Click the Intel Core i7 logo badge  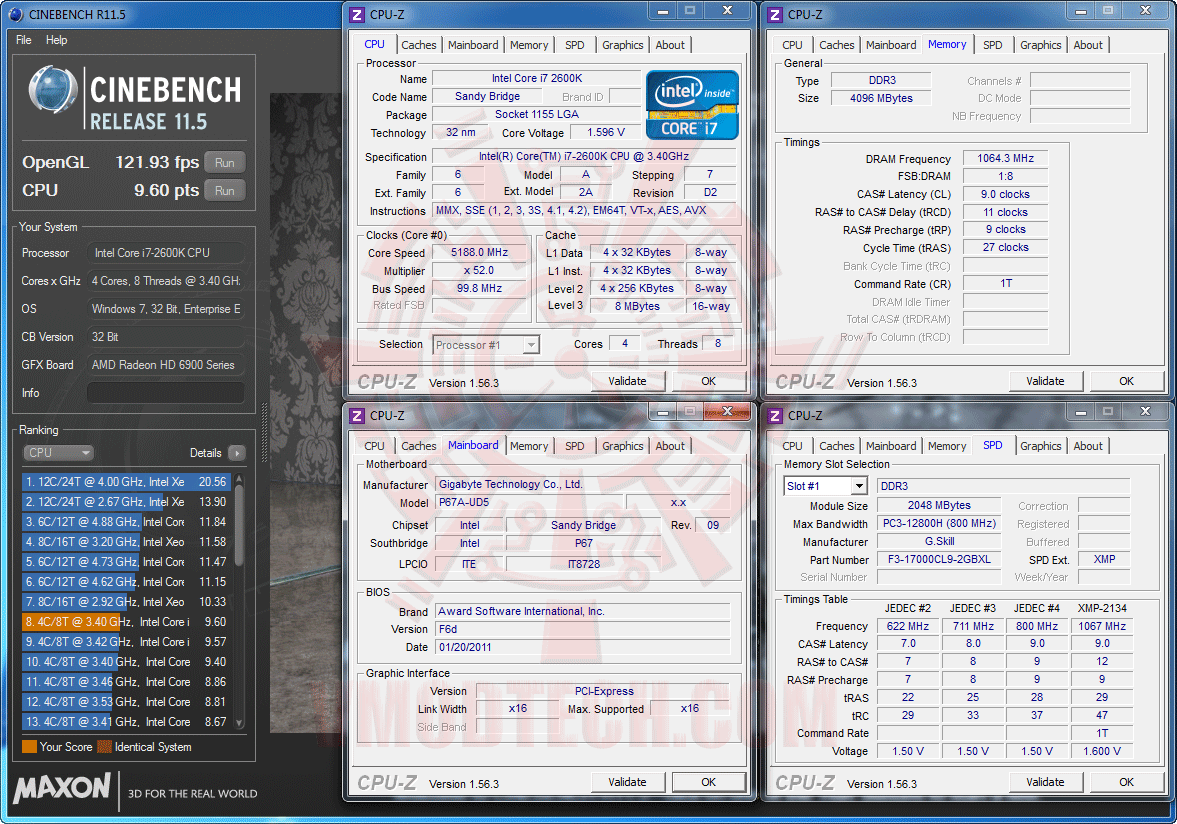tap(692, 105)
